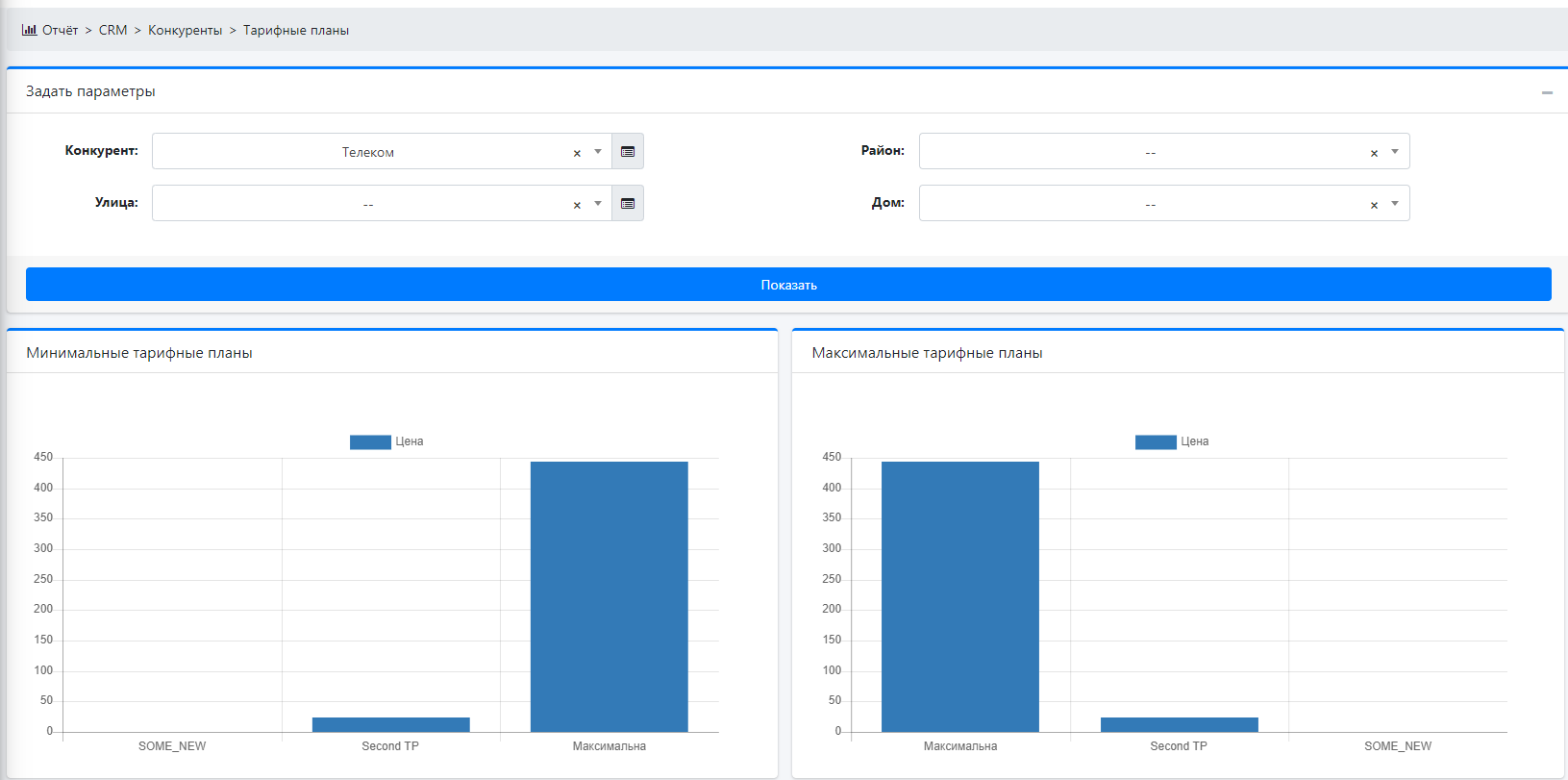Click the Second TP bar in maximum plans chart
This screenshot has width=1568, height=780.
[1179, 724]
